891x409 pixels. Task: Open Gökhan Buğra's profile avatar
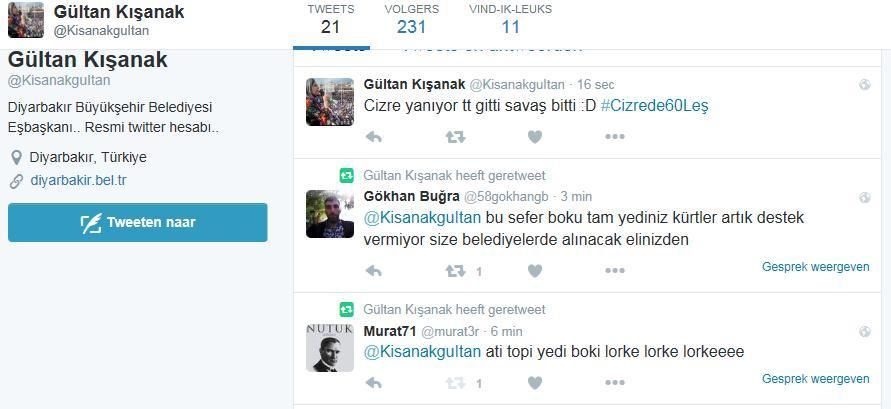[330, 214]
